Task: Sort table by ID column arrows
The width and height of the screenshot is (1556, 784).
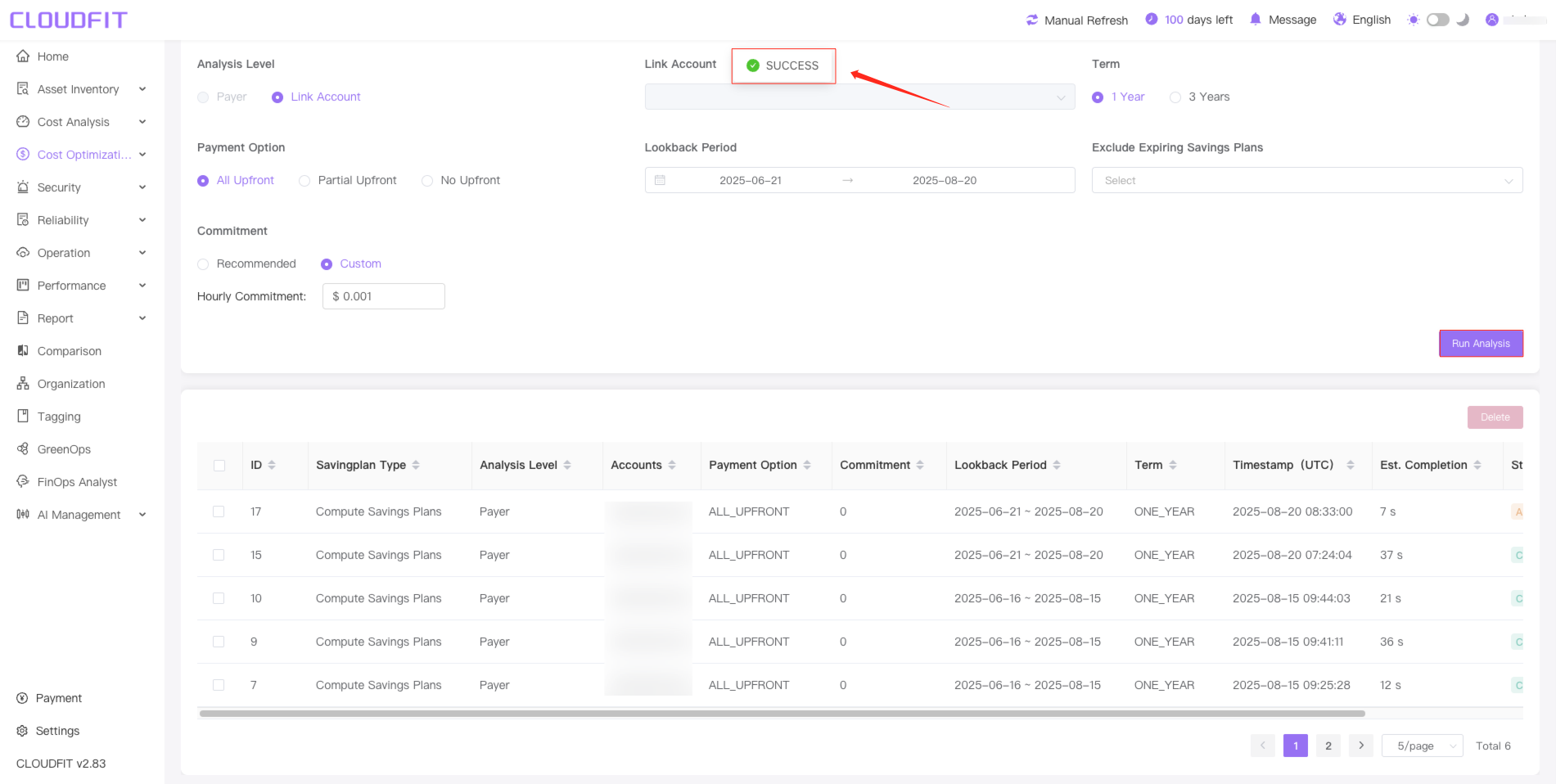Action: [272, 465]
